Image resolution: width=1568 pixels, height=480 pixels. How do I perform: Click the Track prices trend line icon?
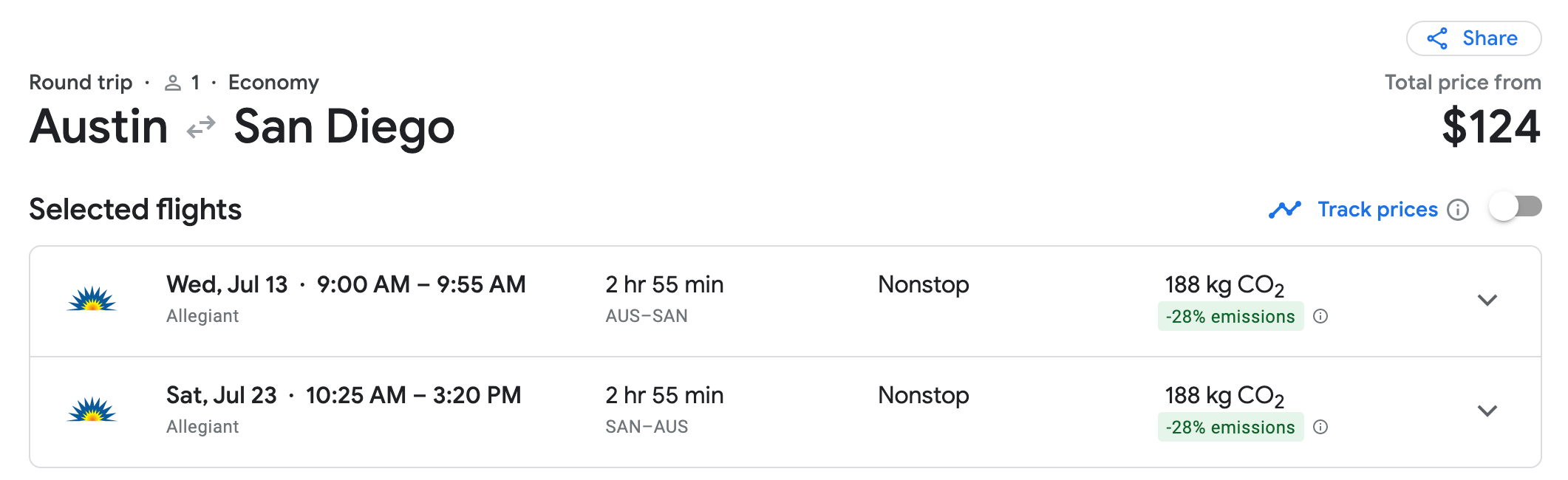(1284, 210)
